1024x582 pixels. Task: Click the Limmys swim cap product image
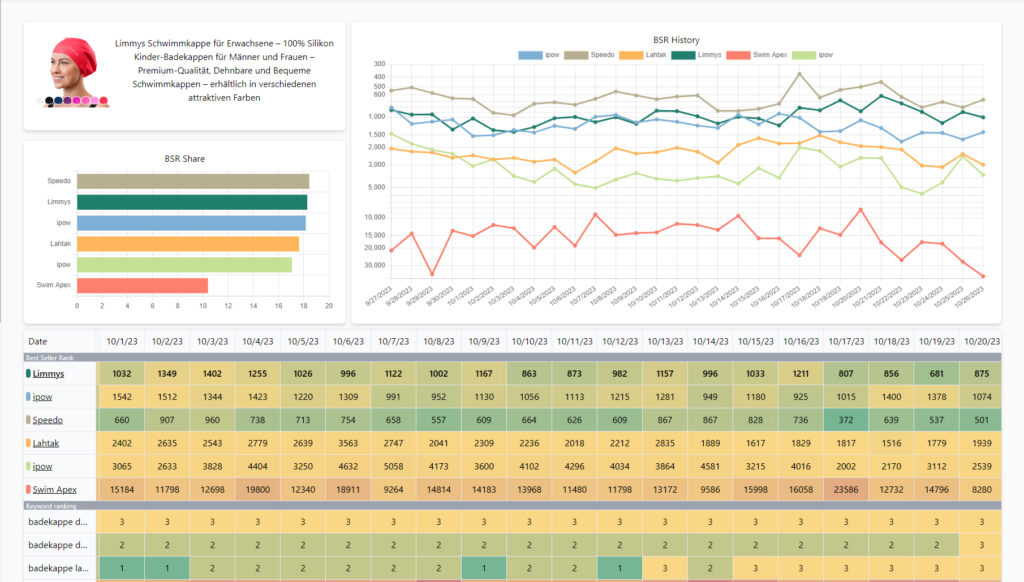tap(73, 72)
